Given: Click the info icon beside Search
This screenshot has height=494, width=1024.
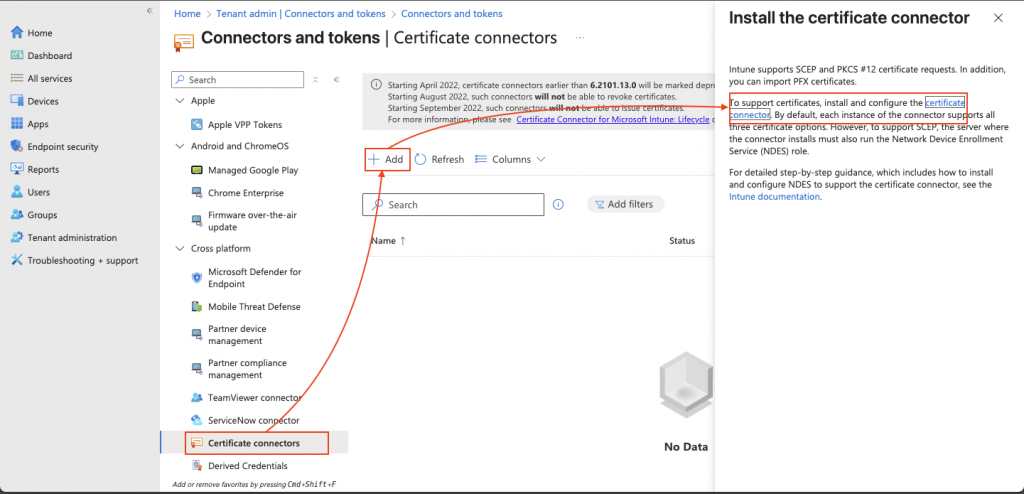Looking at the screenshot, I should (x=558, y=205).
